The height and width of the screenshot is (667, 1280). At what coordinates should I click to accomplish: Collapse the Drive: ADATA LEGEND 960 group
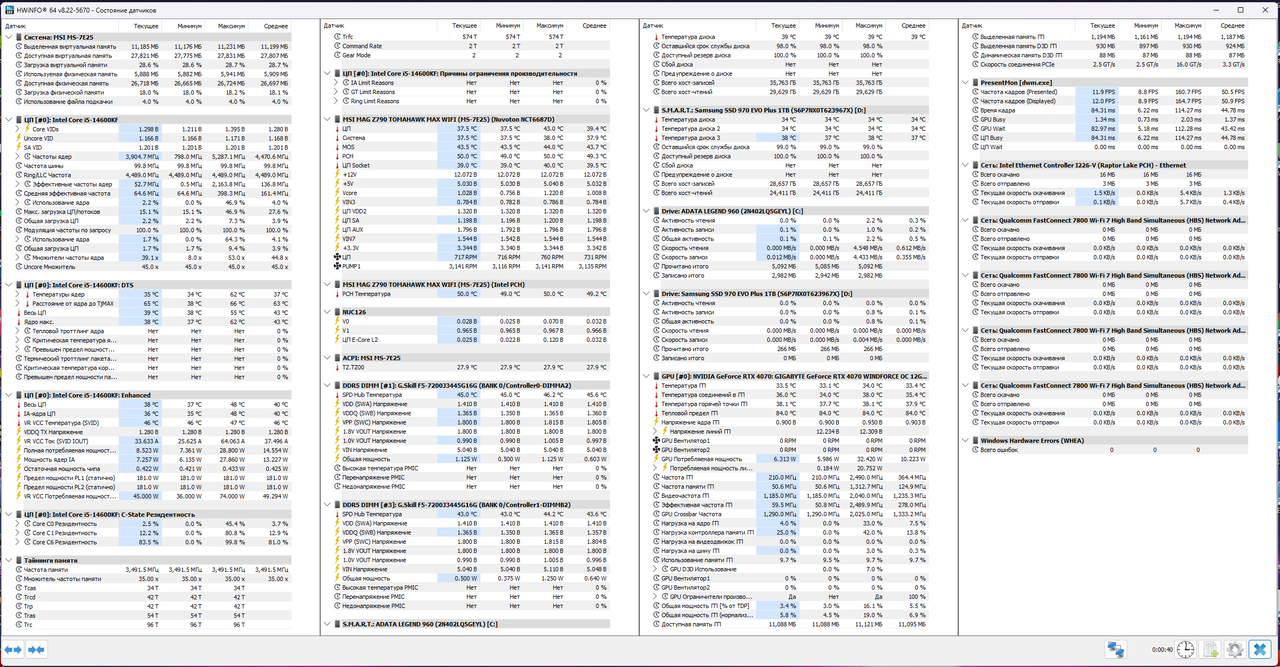tap(647, 211)
